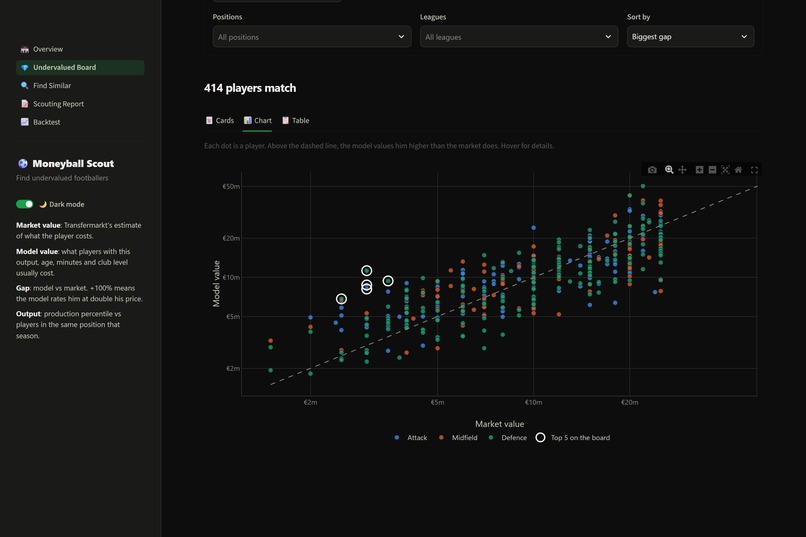This screenshot has width=806, height=537.
Task: Click the Moneyball Scout title
Action: coord(73,163)
